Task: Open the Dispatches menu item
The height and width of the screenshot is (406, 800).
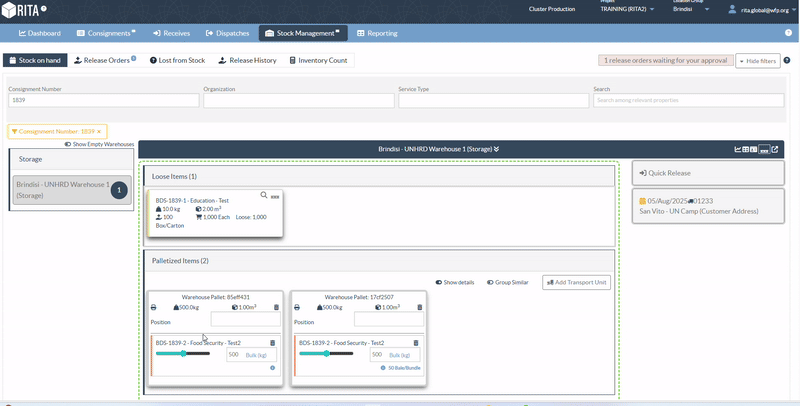Action: [228, 33]
